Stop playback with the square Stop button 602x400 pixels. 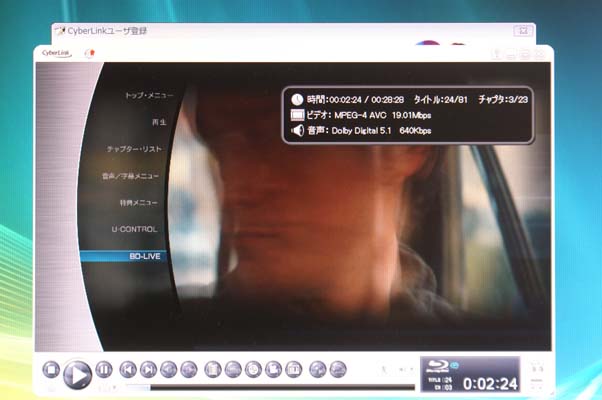tap(51, 370)
